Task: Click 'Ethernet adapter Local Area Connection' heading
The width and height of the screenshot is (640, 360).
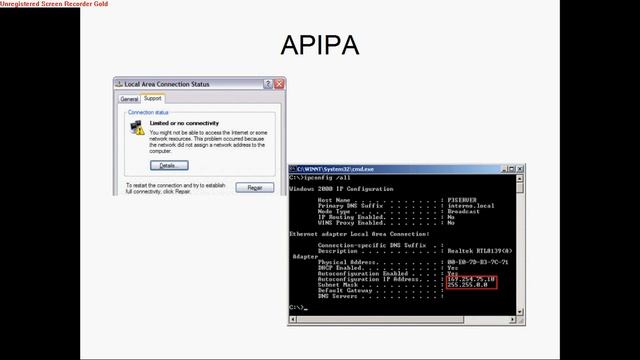Action: (359, 234)
